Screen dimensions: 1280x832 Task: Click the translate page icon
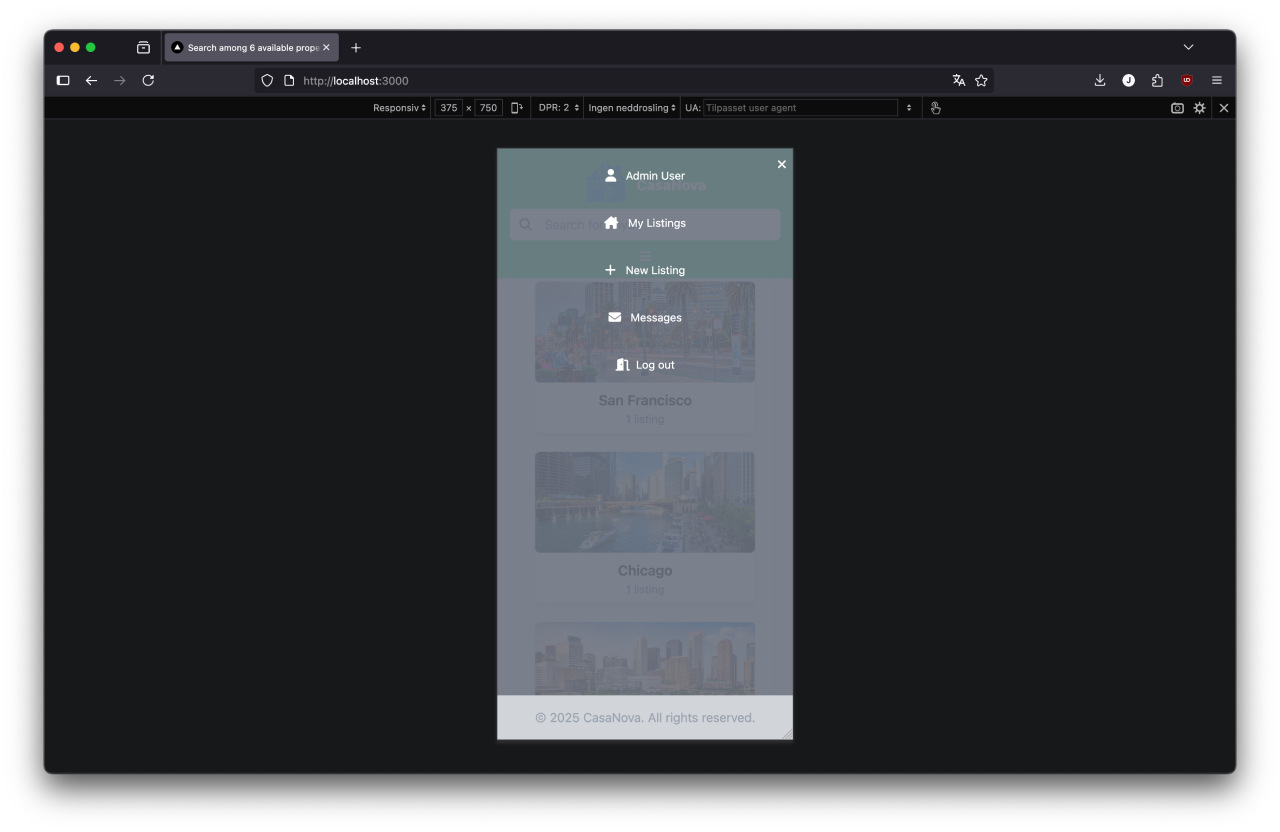click(958, 80)
